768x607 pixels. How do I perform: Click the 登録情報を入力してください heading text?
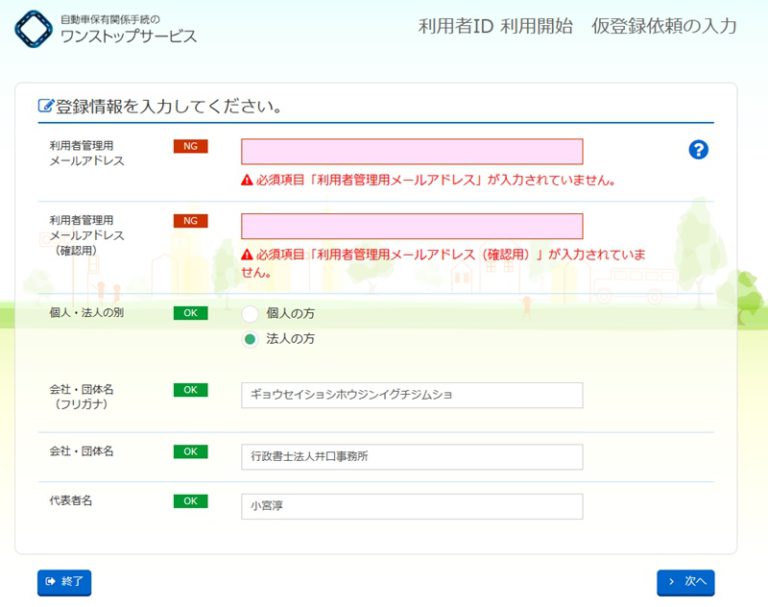coord(169,106)
